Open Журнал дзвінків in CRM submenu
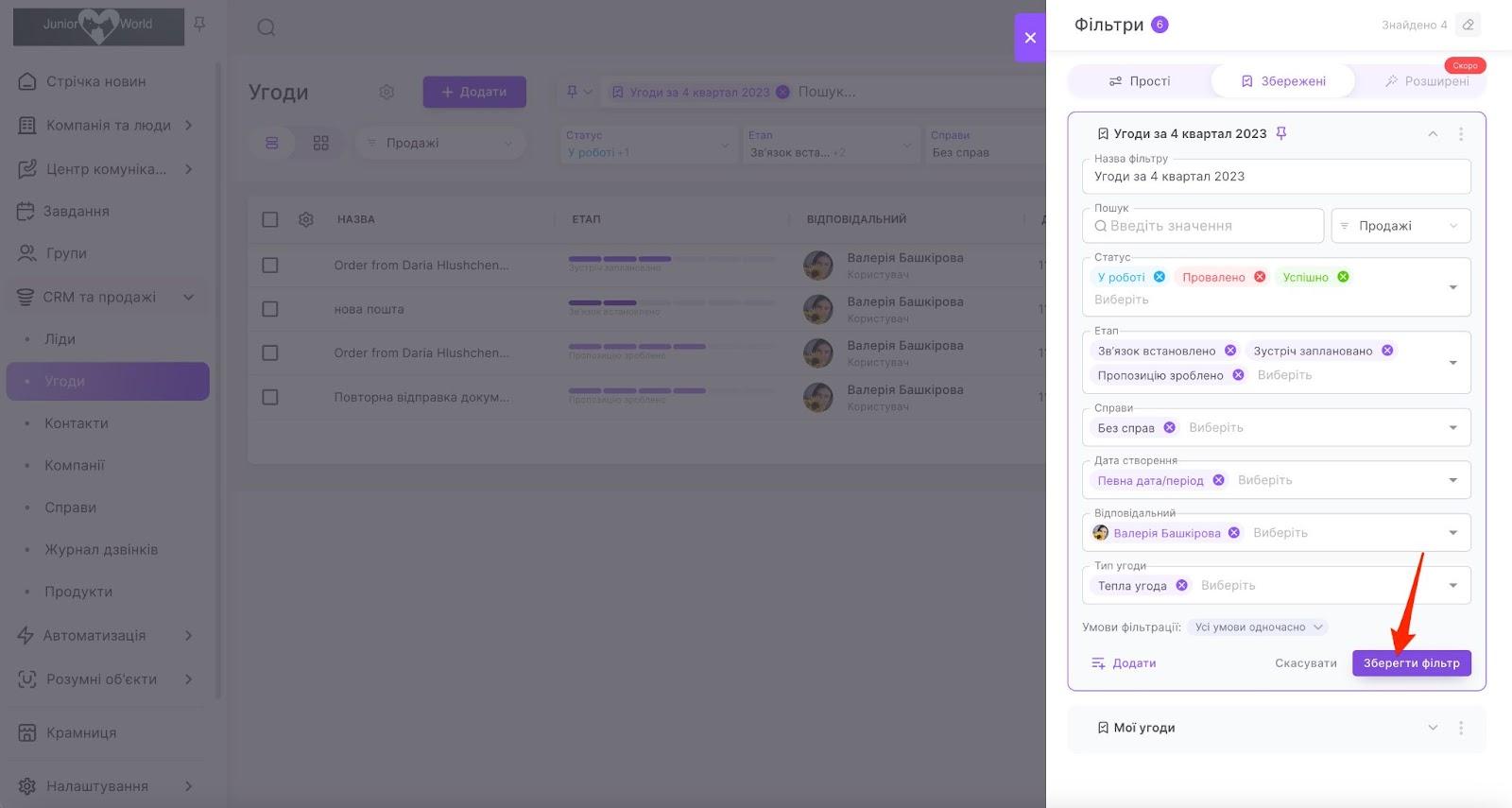 tap(101, 549)
